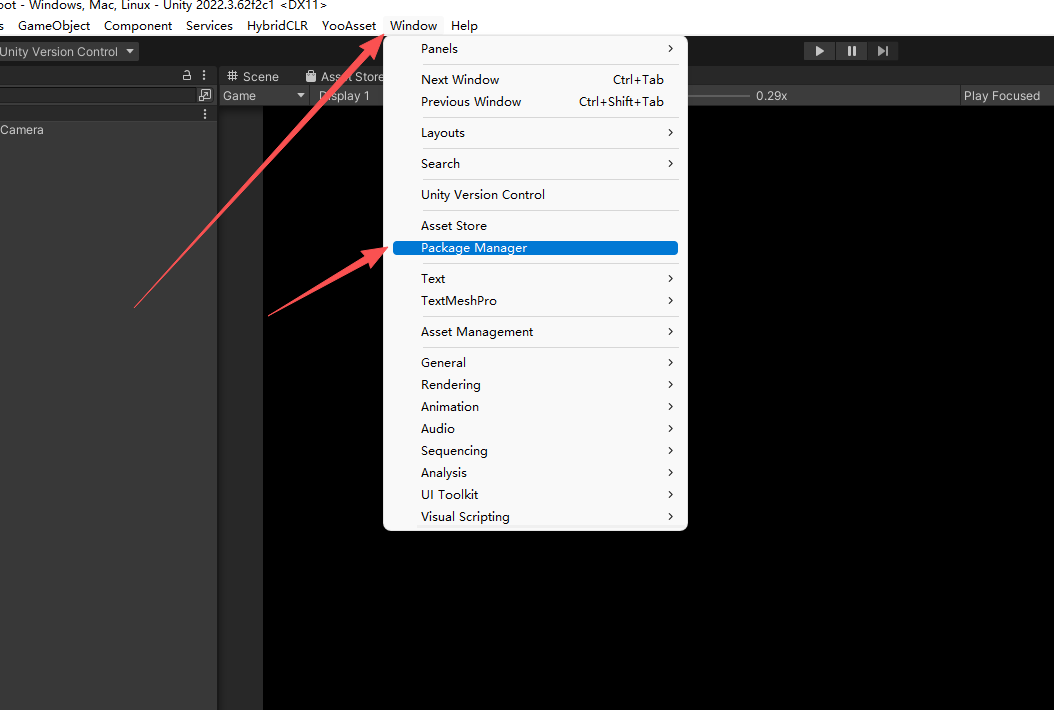Expand the Search submenu
The height and width of the screenshot is (710, 1054).
pyautogui.click(x=535, y=163)
